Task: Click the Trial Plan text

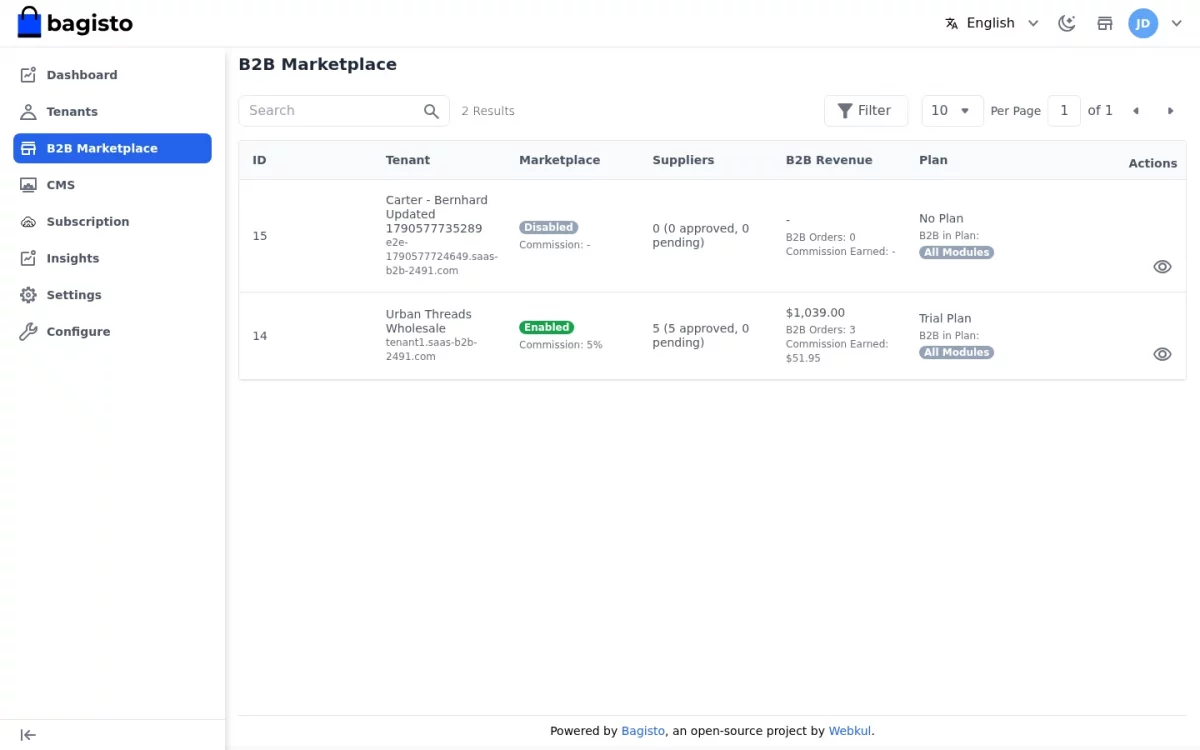Action: point(945,319)
